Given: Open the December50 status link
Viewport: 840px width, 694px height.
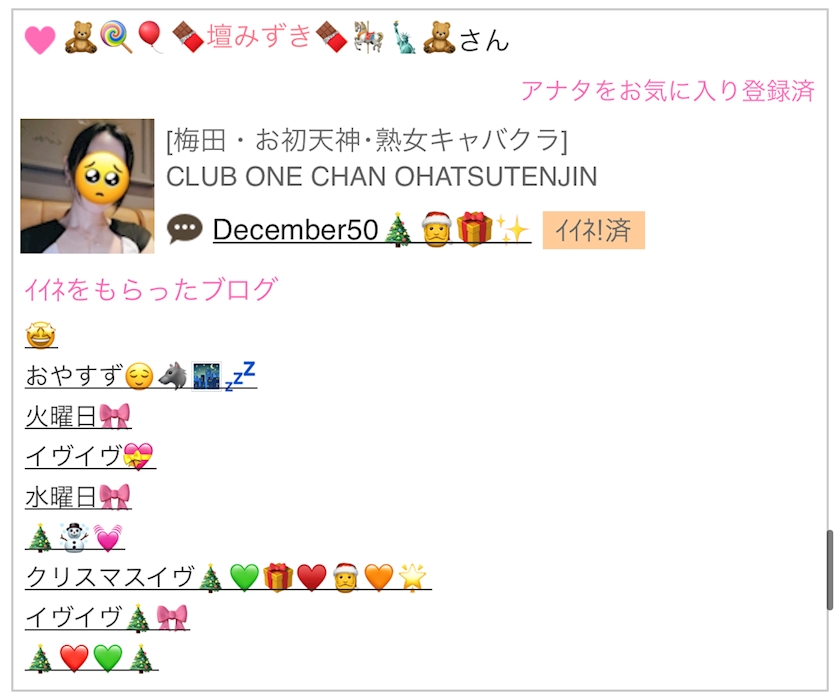Looking at the screenshot, I should [372, 229].
